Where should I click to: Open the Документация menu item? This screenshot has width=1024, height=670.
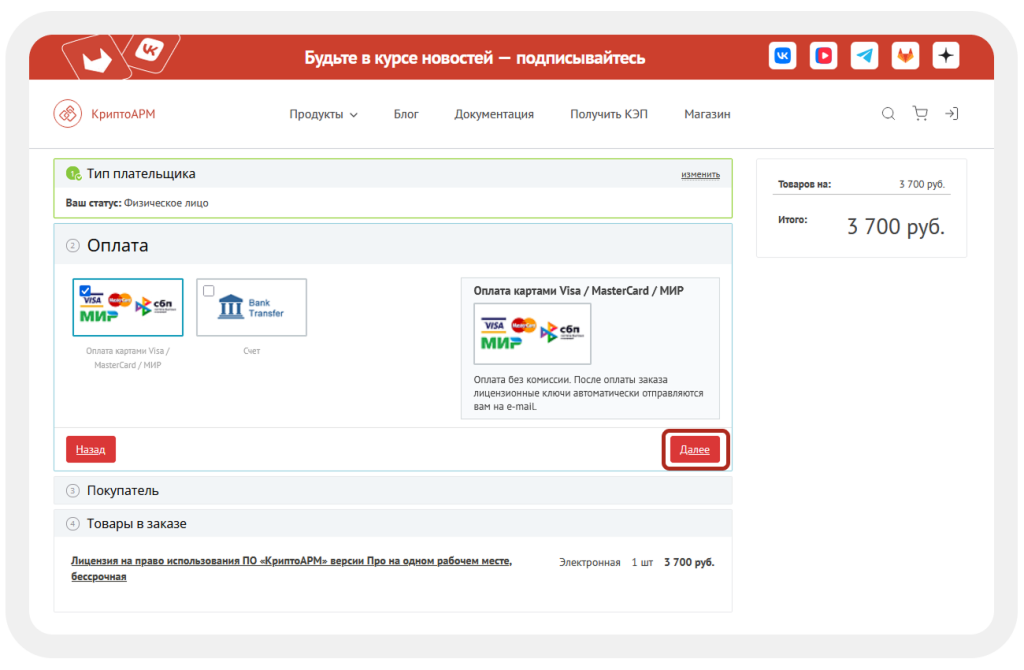[x=494, y=114]
